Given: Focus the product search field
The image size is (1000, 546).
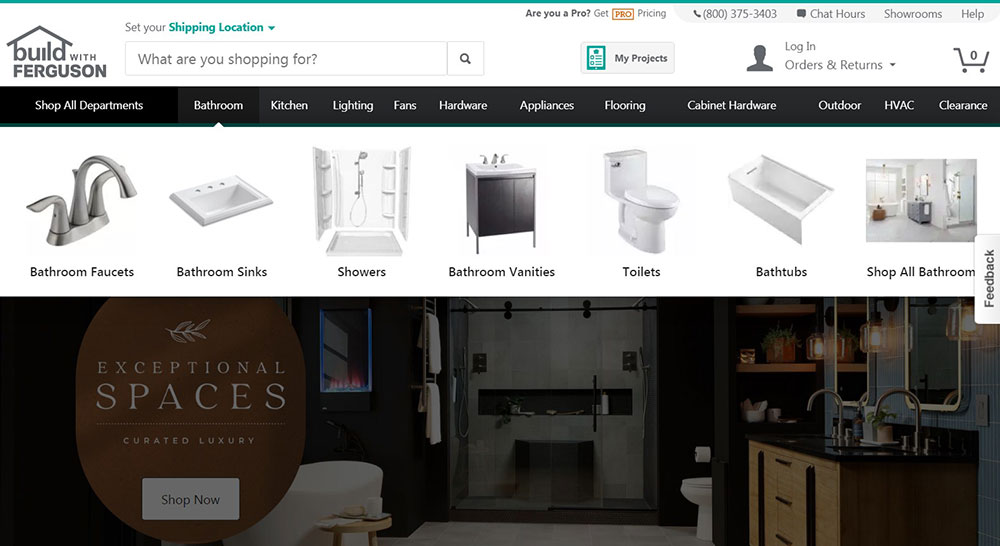Looking at the screenshot, I should [x=286, y=59].
